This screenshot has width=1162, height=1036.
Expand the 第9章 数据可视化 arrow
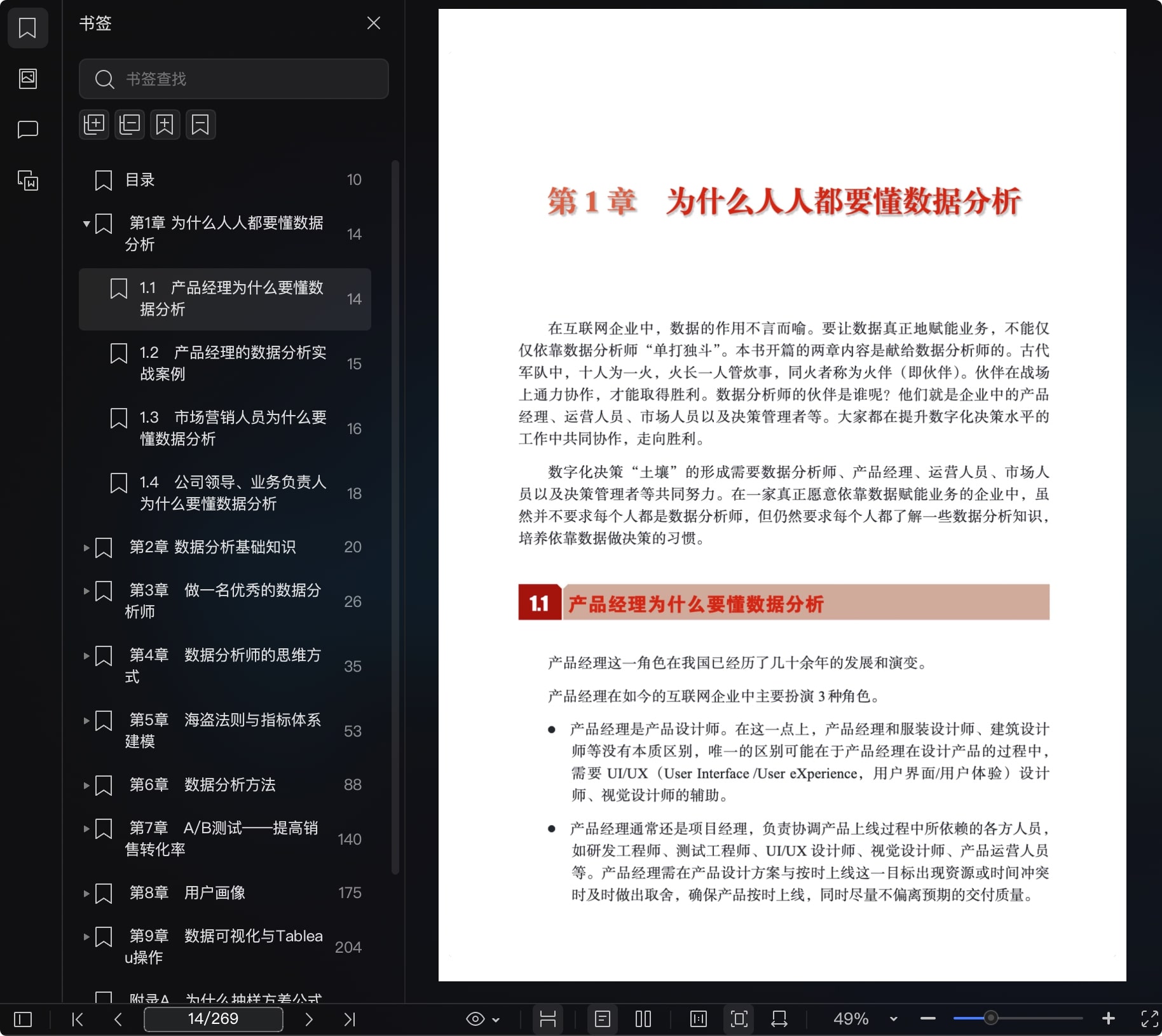point(86,936)
